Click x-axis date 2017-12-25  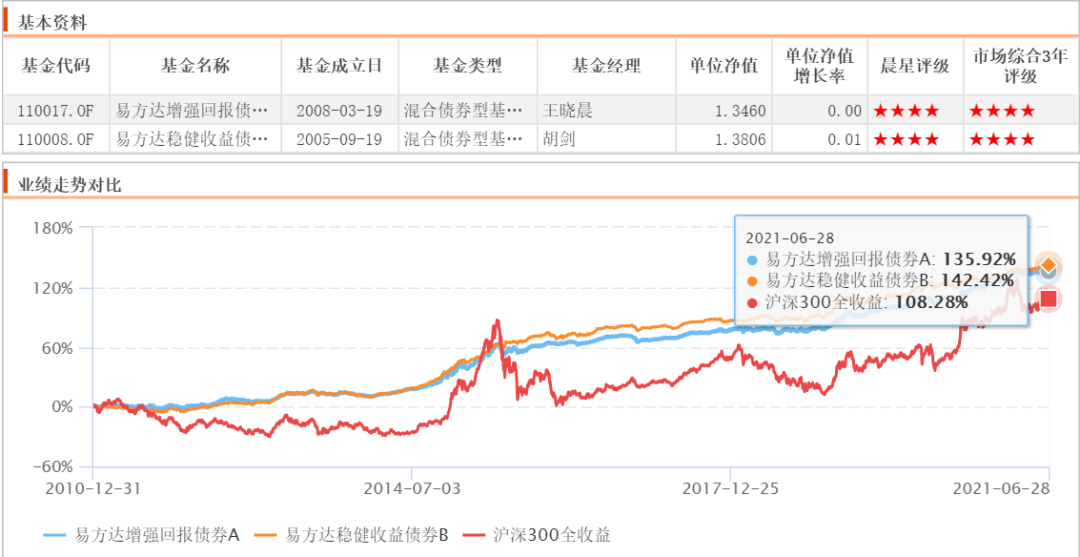pyautogui.click(x=730, y=488)
